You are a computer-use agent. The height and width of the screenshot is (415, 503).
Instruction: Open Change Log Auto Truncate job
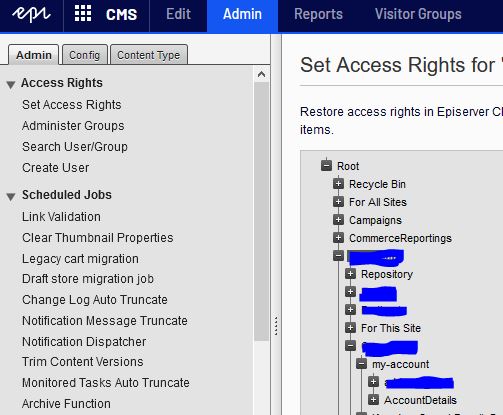(95, 300)
